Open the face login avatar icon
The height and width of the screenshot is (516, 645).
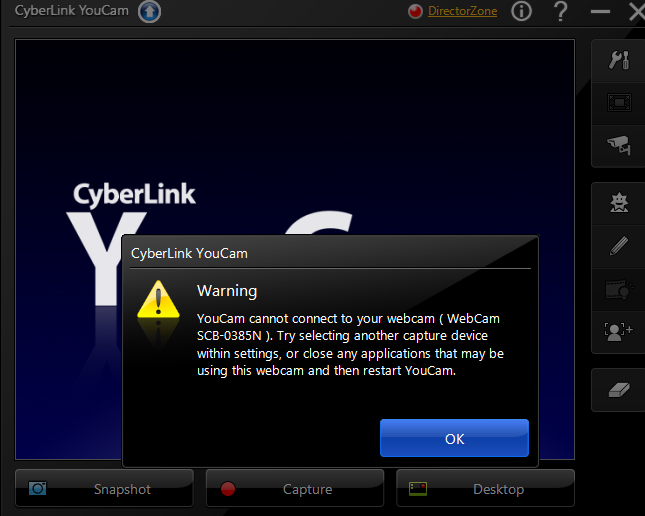[619, 332]
